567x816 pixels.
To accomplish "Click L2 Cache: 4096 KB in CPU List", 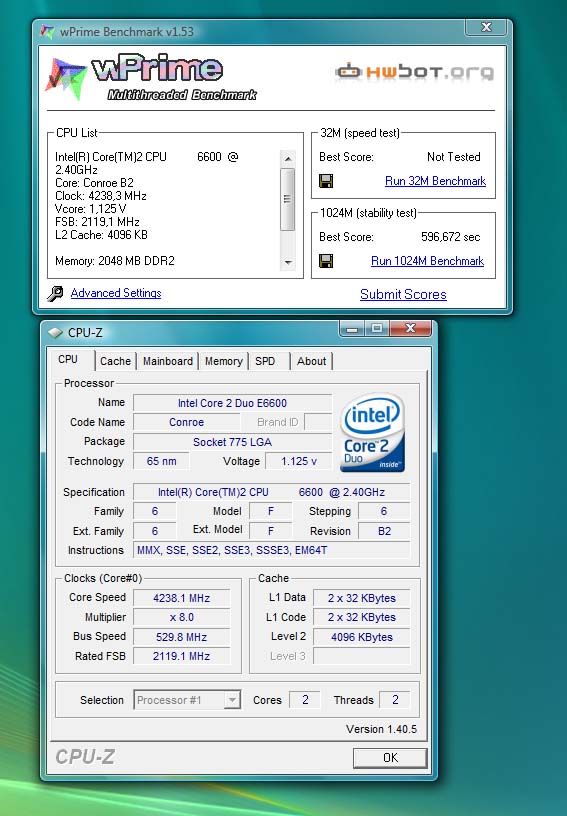I will (101, 235).
